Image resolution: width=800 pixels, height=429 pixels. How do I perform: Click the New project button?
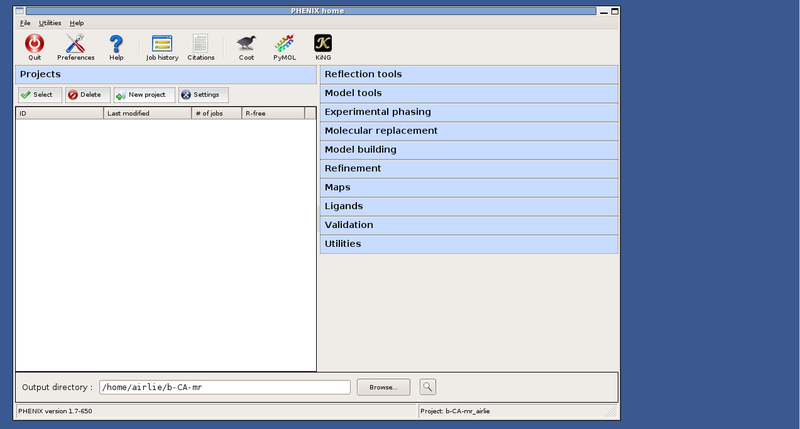click(145, 95)
